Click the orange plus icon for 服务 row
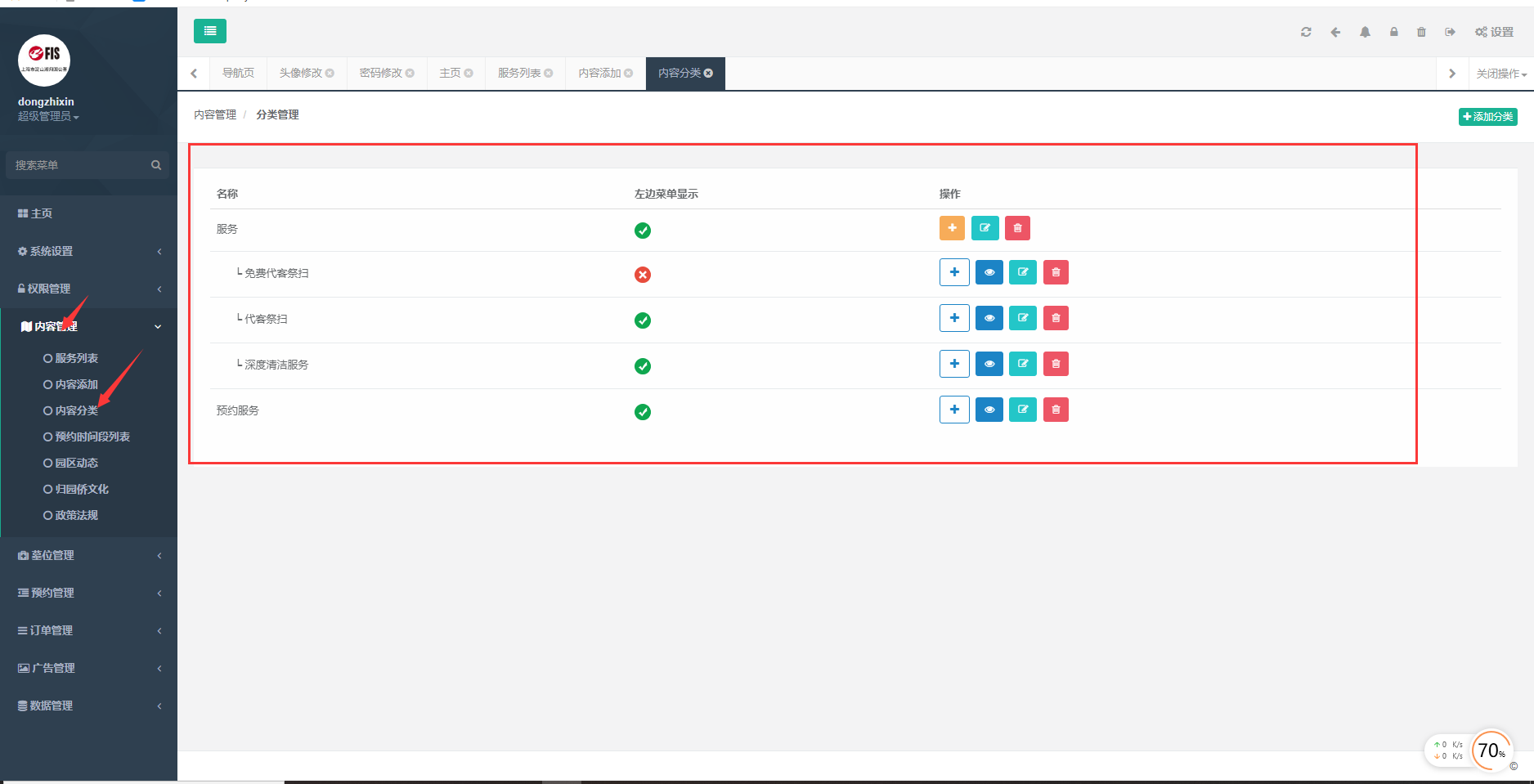Viewport: 1534px width, 784px height. coord(952,228)
